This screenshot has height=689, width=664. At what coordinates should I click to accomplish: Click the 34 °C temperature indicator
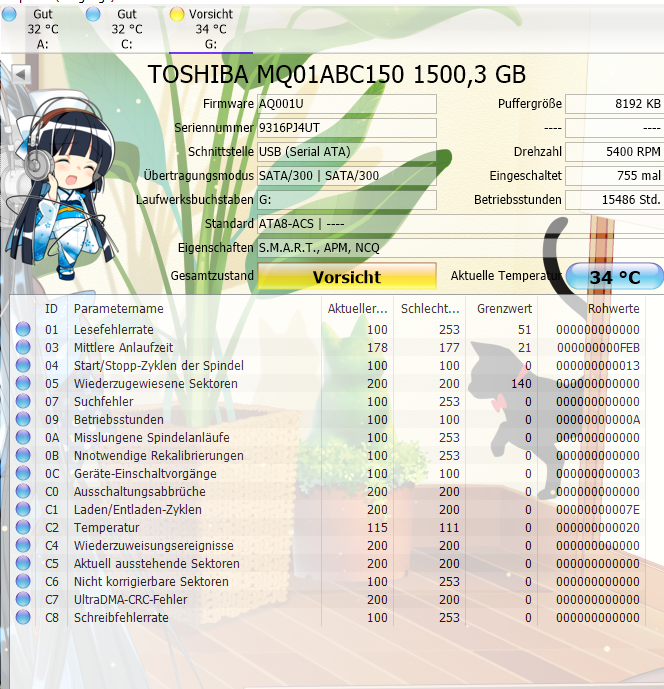[615, 277]
